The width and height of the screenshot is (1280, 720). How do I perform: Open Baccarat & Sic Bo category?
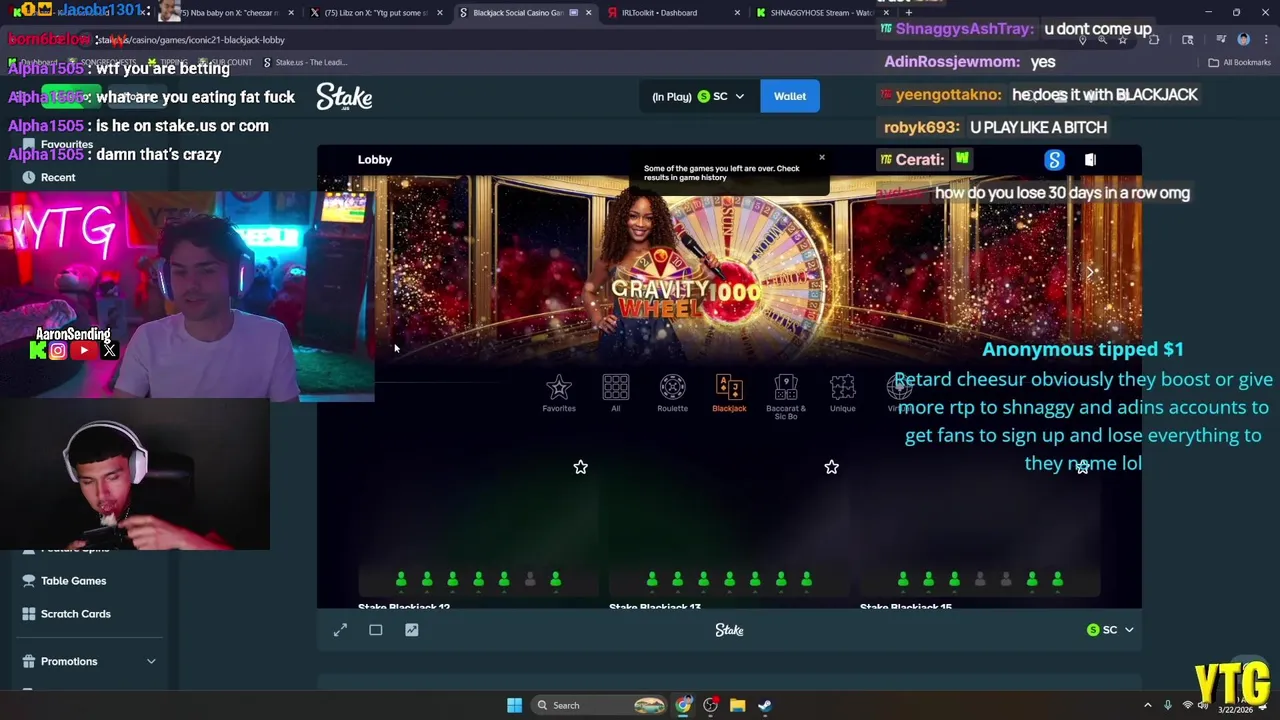coord(786,397)
